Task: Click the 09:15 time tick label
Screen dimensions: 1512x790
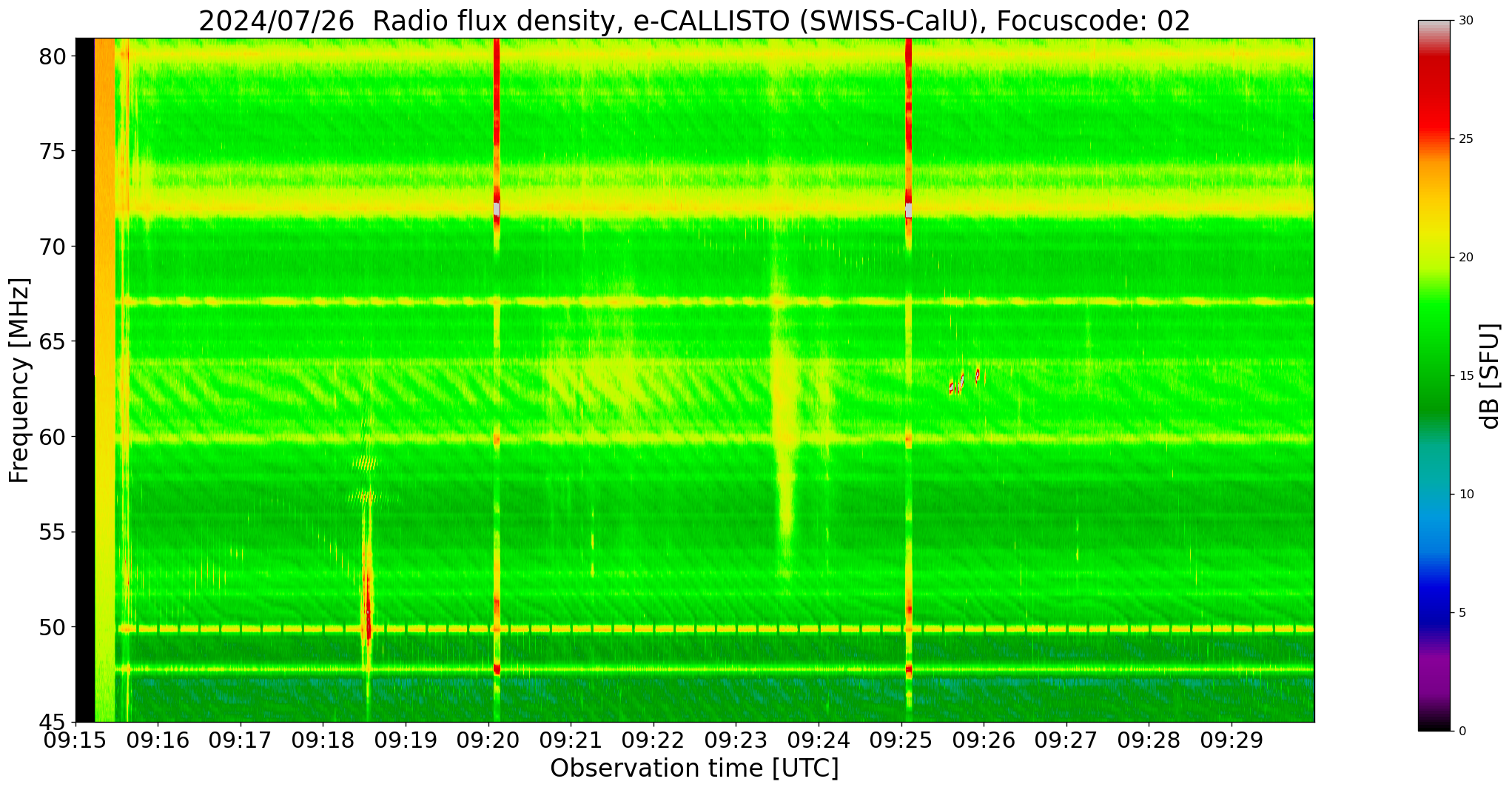Action: tap(75, 740)
